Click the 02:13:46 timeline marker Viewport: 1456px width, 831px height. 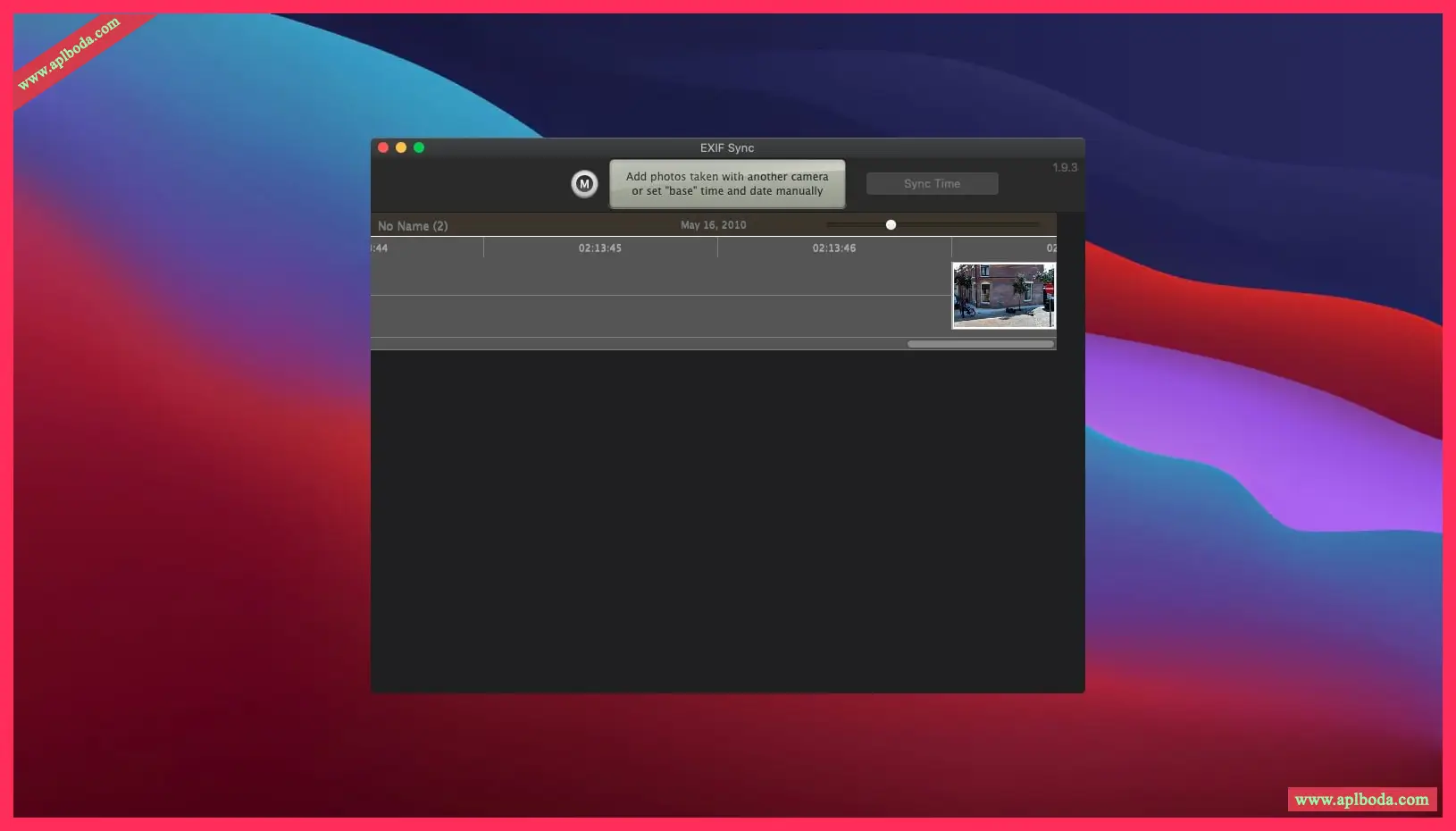tap(833, 248)
